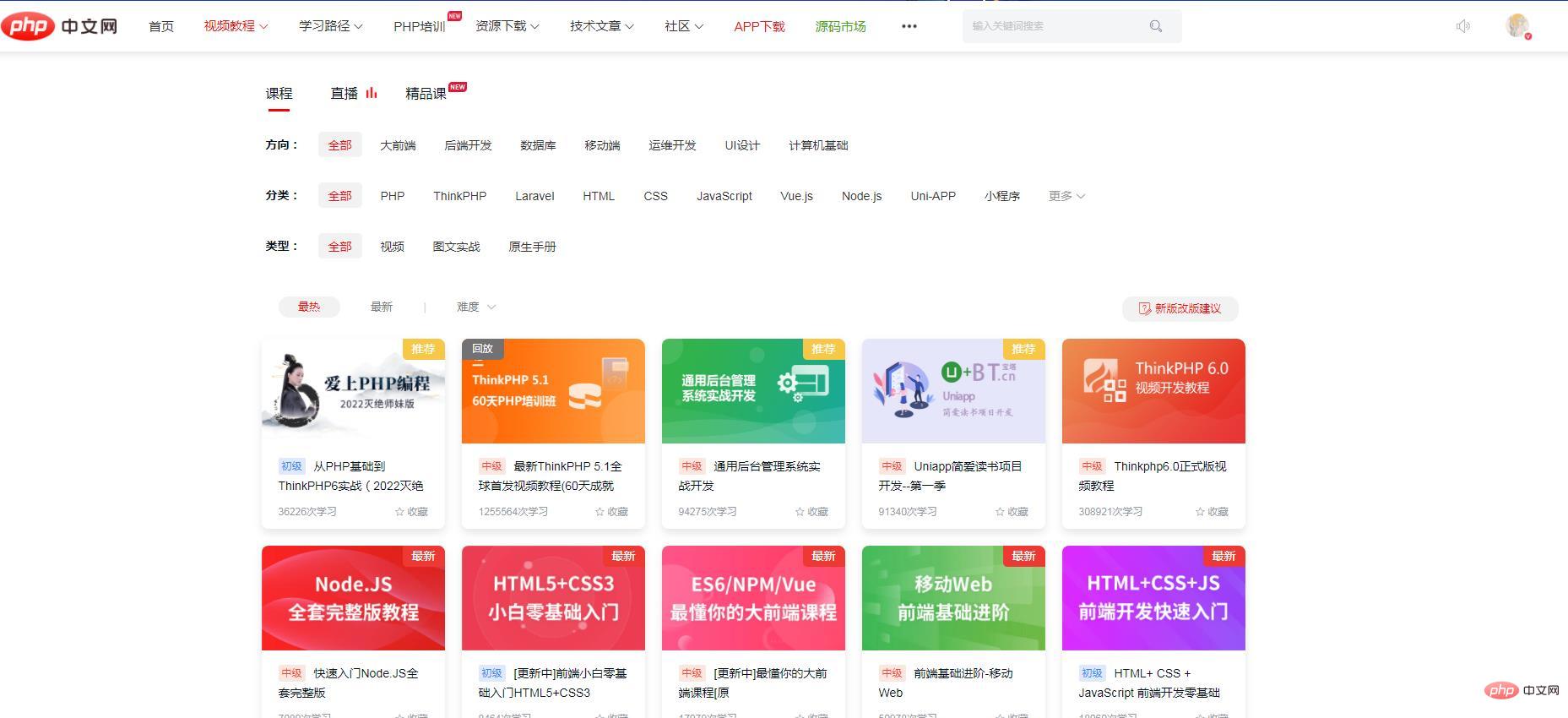Viewport: 1568px width, 718px height.
Task: Click the php中文网 logo
Action: click(x=59, y=26)
